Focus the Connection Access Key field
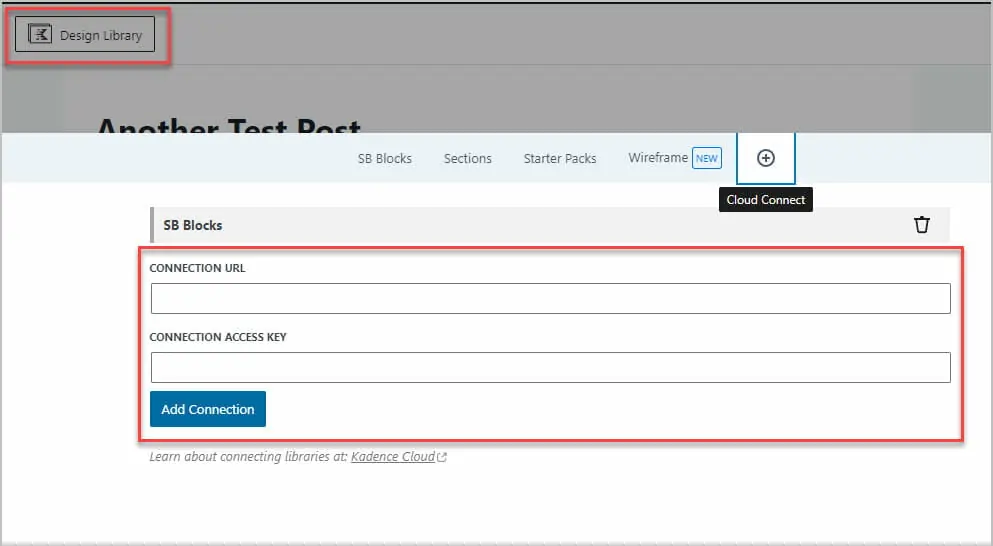 pos(550,367)
